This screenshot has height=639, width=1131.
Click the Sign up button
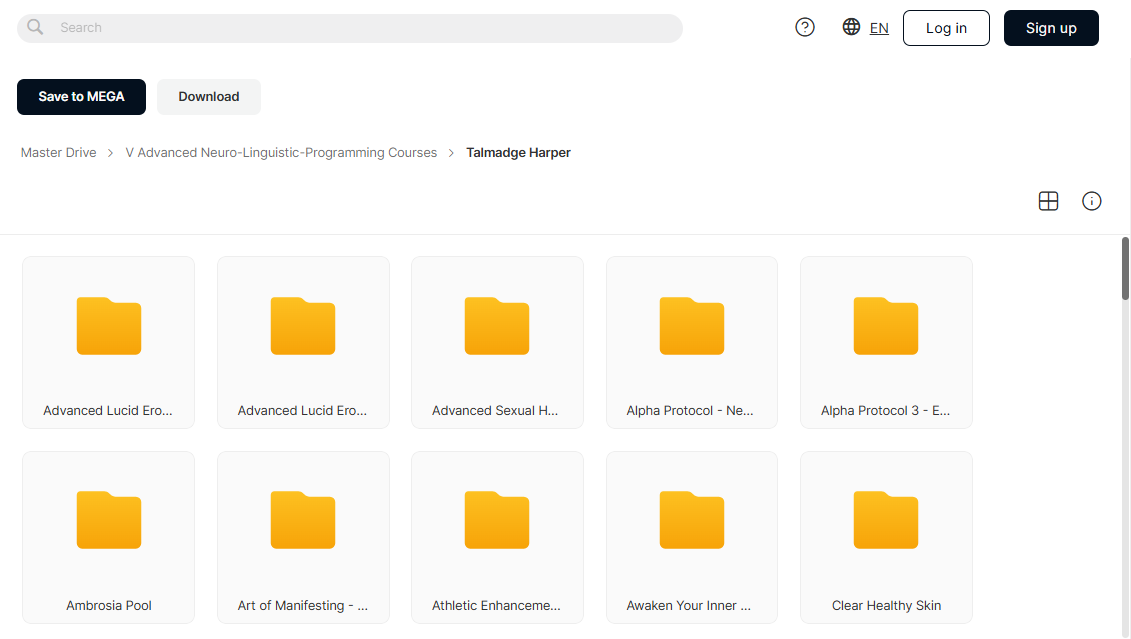click(1051, 28)
